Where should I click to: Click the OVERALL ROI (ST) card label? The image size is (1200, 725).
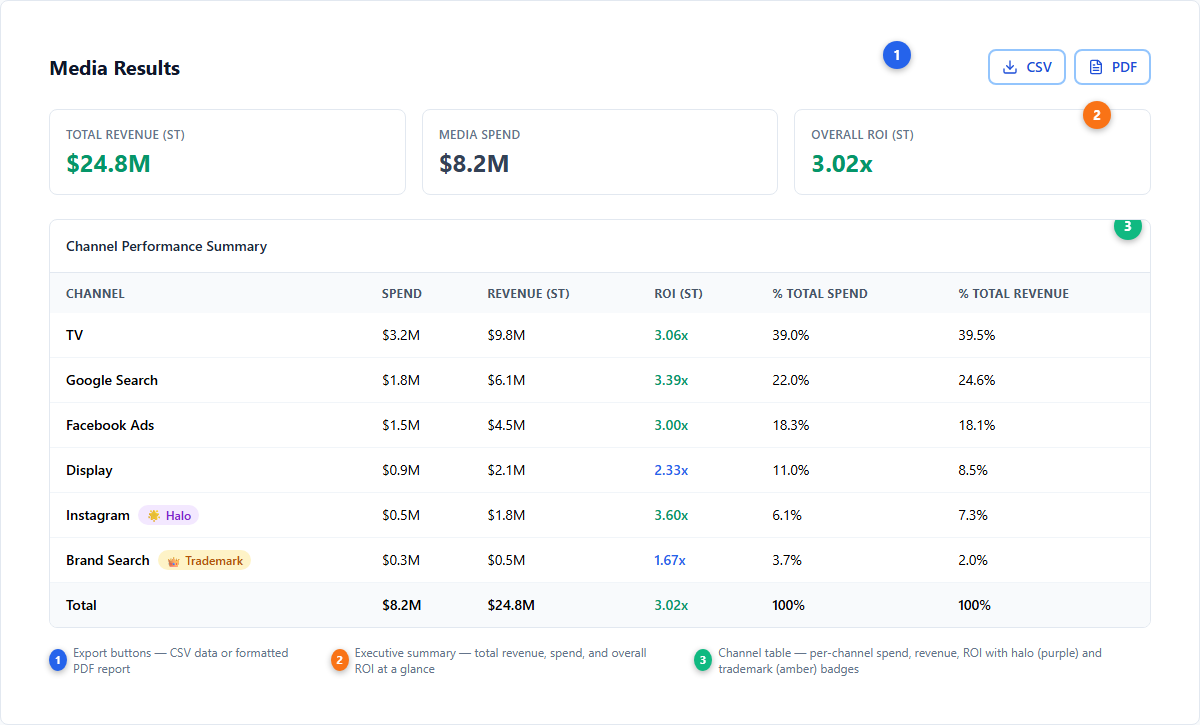click(862, 135)
